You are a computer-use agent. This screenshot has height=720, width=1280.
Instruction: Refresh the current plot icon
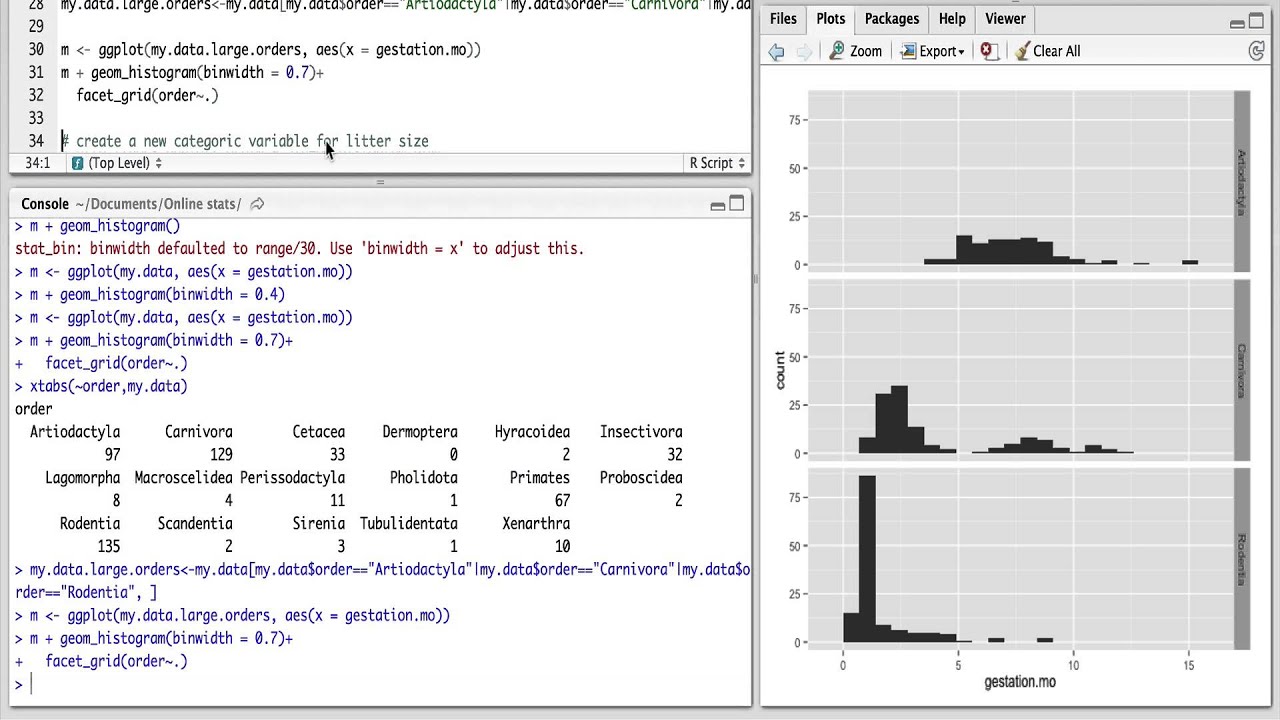[x=1257, y=51]
